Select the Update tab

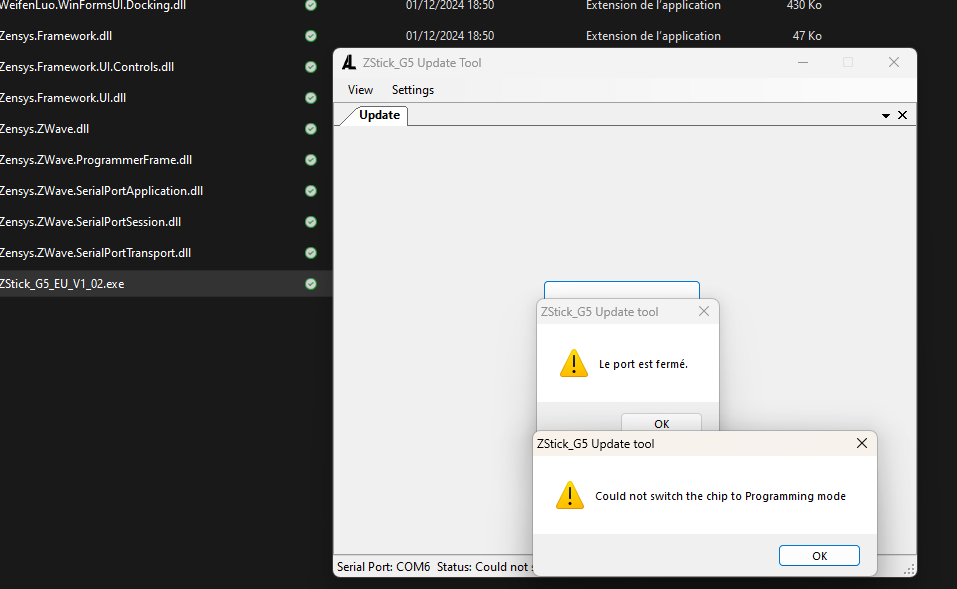pos(379,115)
